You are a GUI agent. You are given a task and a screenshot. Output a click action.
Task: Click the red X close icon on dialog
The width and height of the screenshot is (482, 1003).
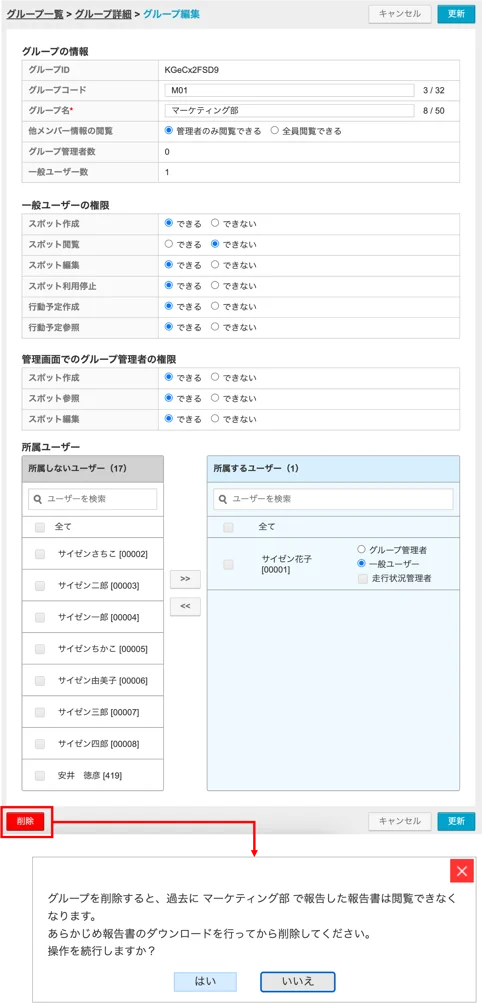coord(462,871)
